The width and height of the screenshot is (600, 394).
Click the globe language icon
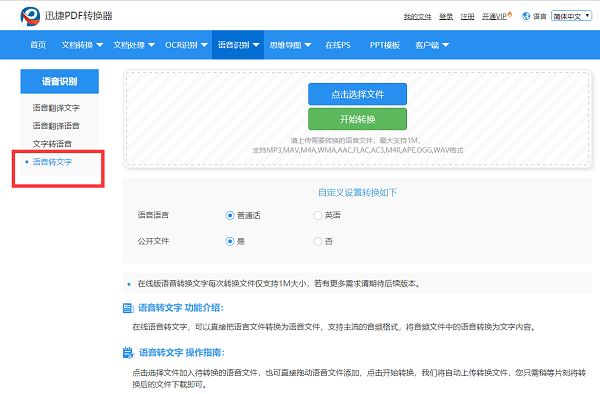click(x=526, y=16)
